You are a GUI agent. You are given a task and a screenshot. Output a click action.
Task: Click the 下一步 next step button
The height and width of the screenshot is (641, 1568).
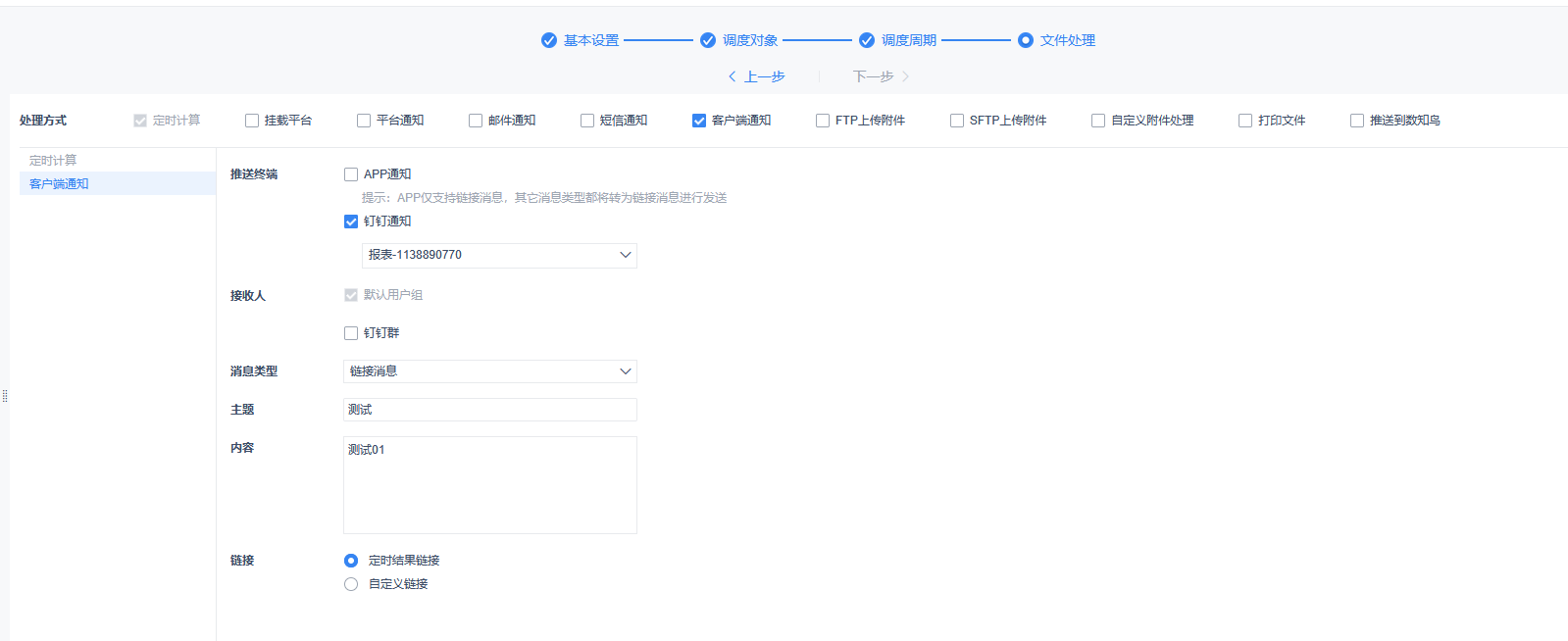(x=881, y=76)
